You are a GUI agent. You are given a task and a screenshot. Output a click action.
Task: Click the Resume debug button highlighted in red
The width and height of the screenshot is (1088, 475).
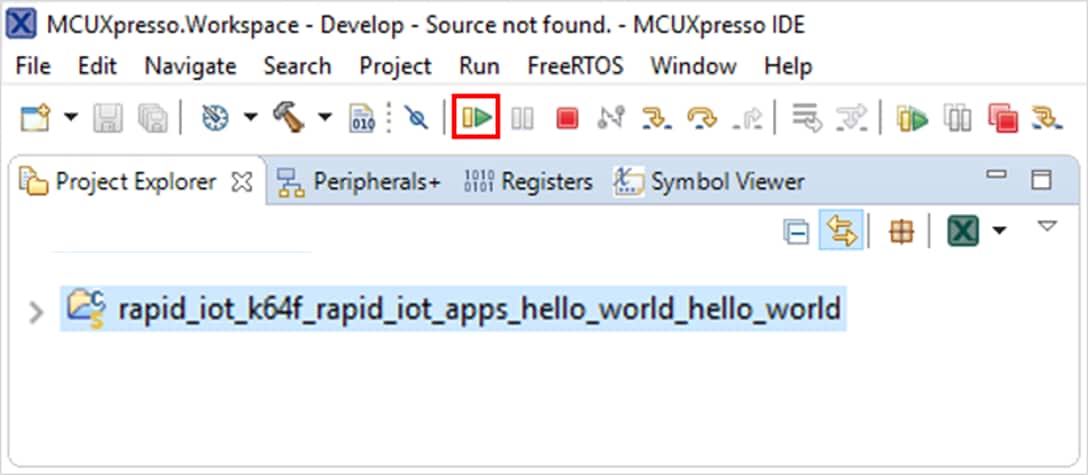477,119
